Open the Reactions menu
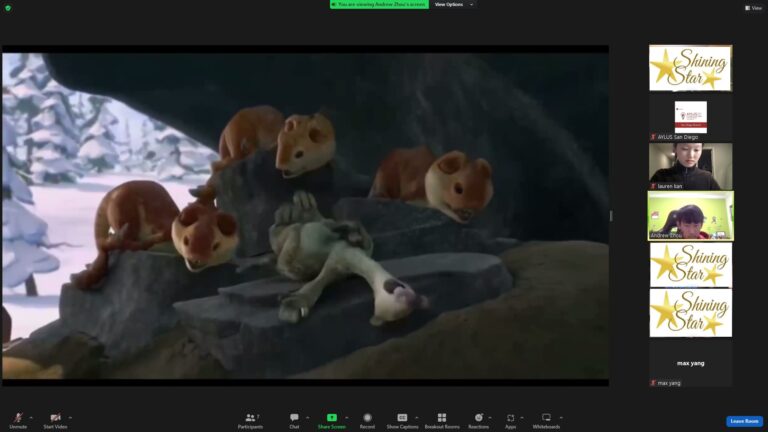Screen dimensions: 768x432 click(479, 420)
